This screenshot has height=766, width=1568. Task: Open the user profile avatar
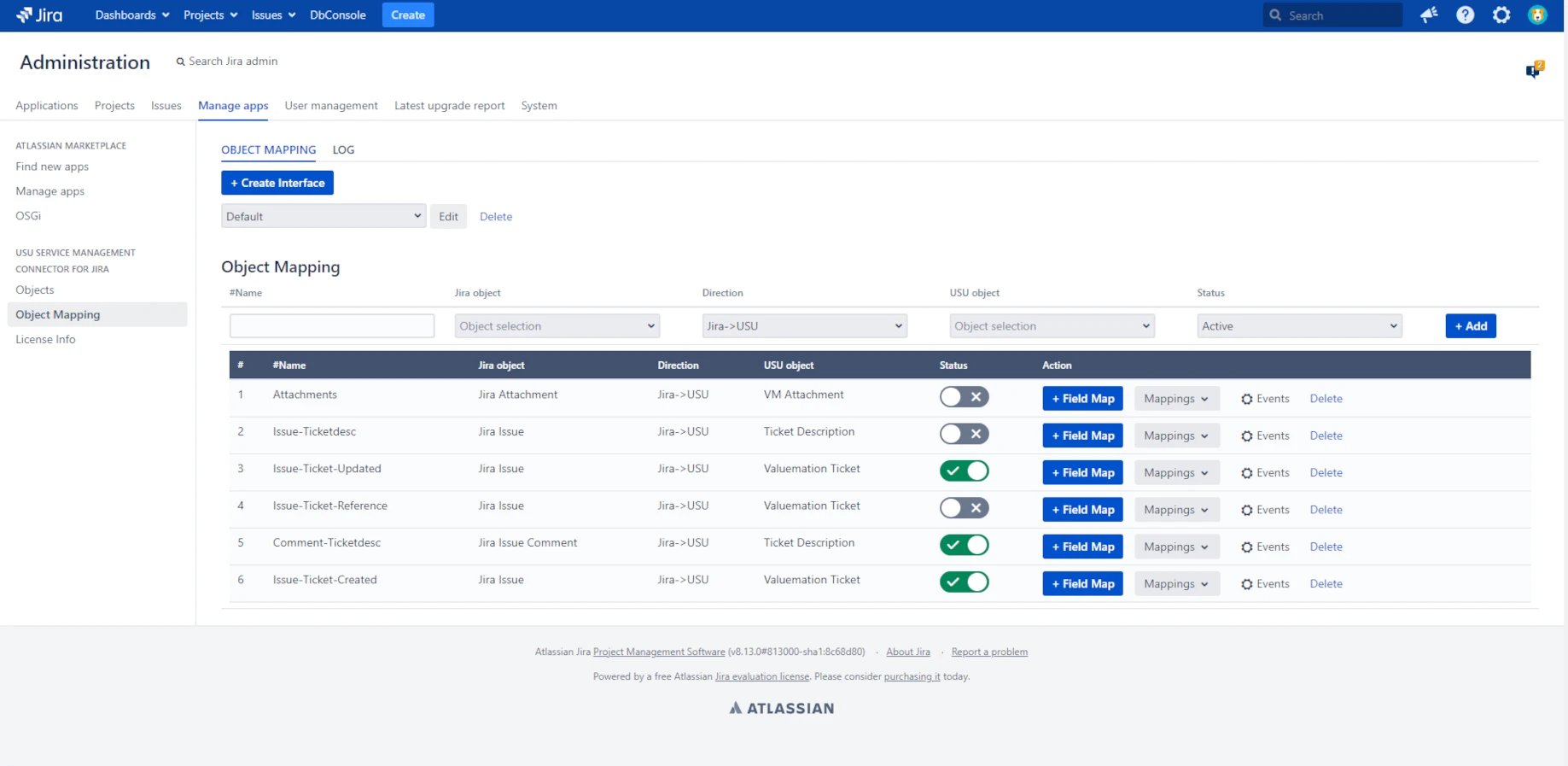coord(1537,15)
